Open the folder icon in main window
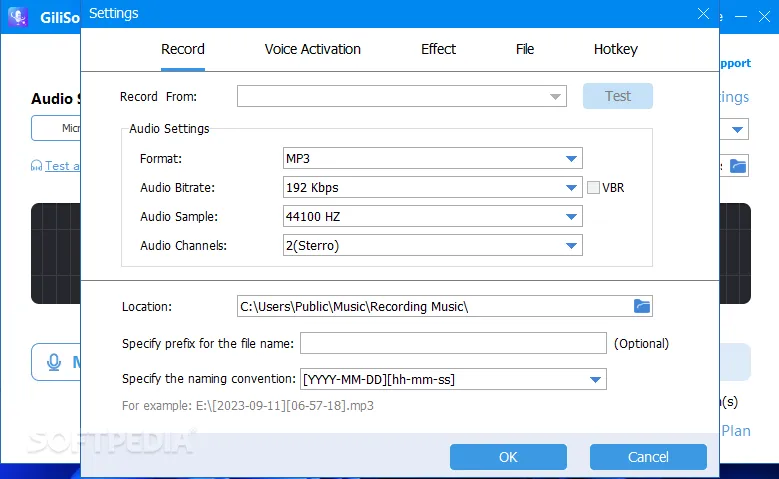Image resolution: width=779 pixels, height=479 pixels. pos(738,166)
